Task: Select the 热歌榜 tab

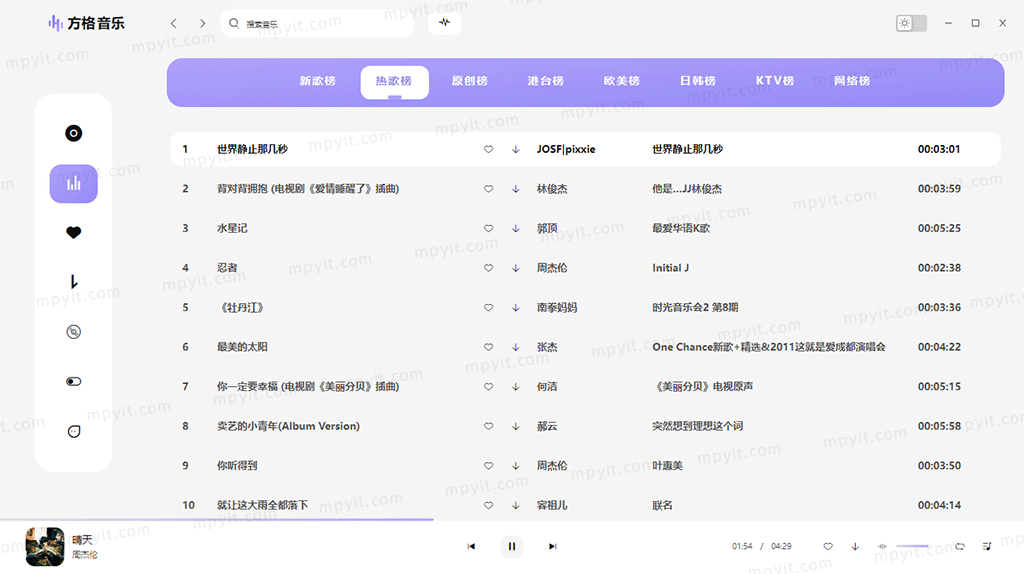Action: click(394, 82)
